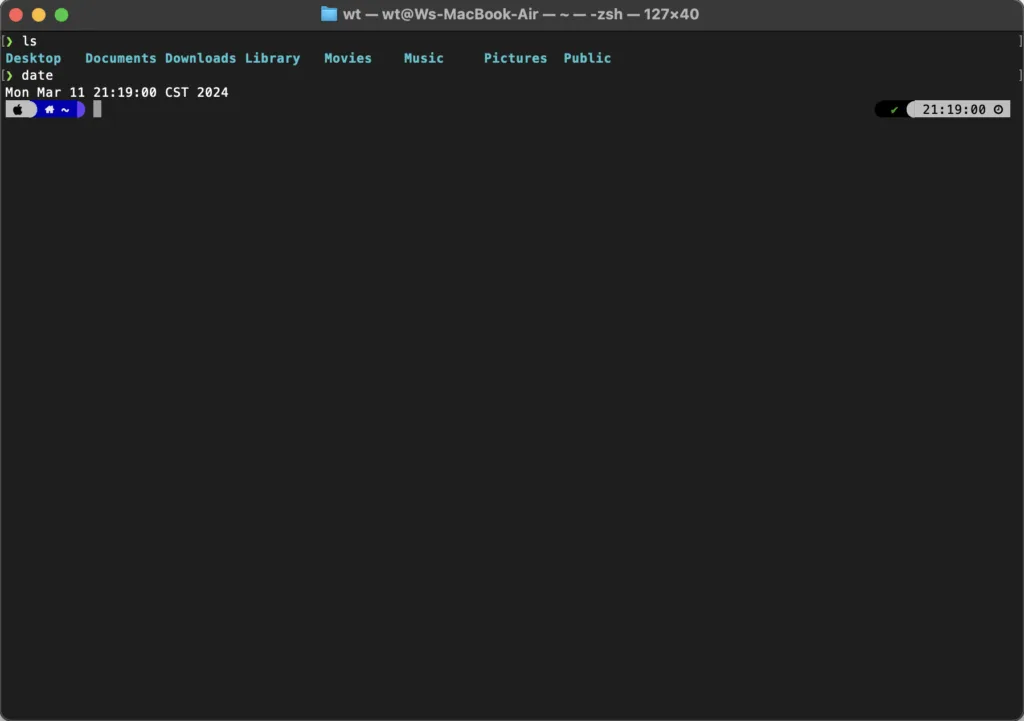Place cursor at the gray block cursor
The height and width of the screenshot is (721, 1024).
[97, 110]
